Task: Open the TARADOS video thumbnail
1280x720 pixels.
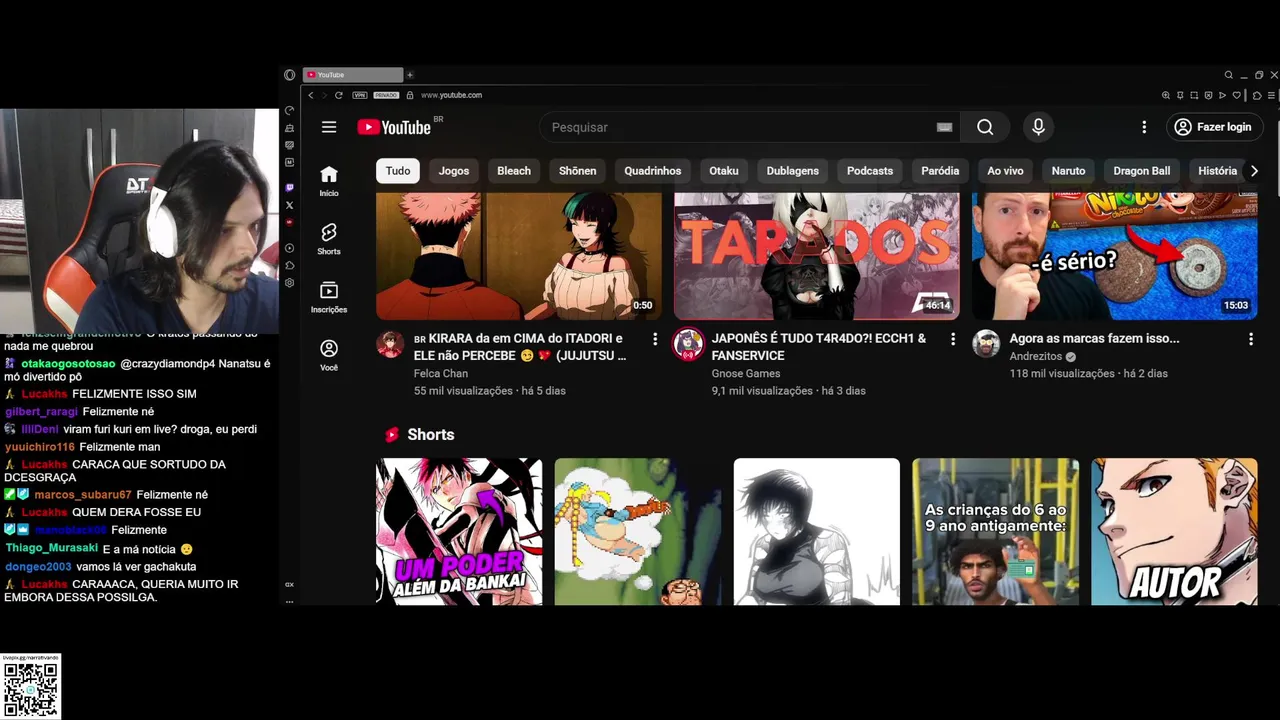Action: (816, 256)
